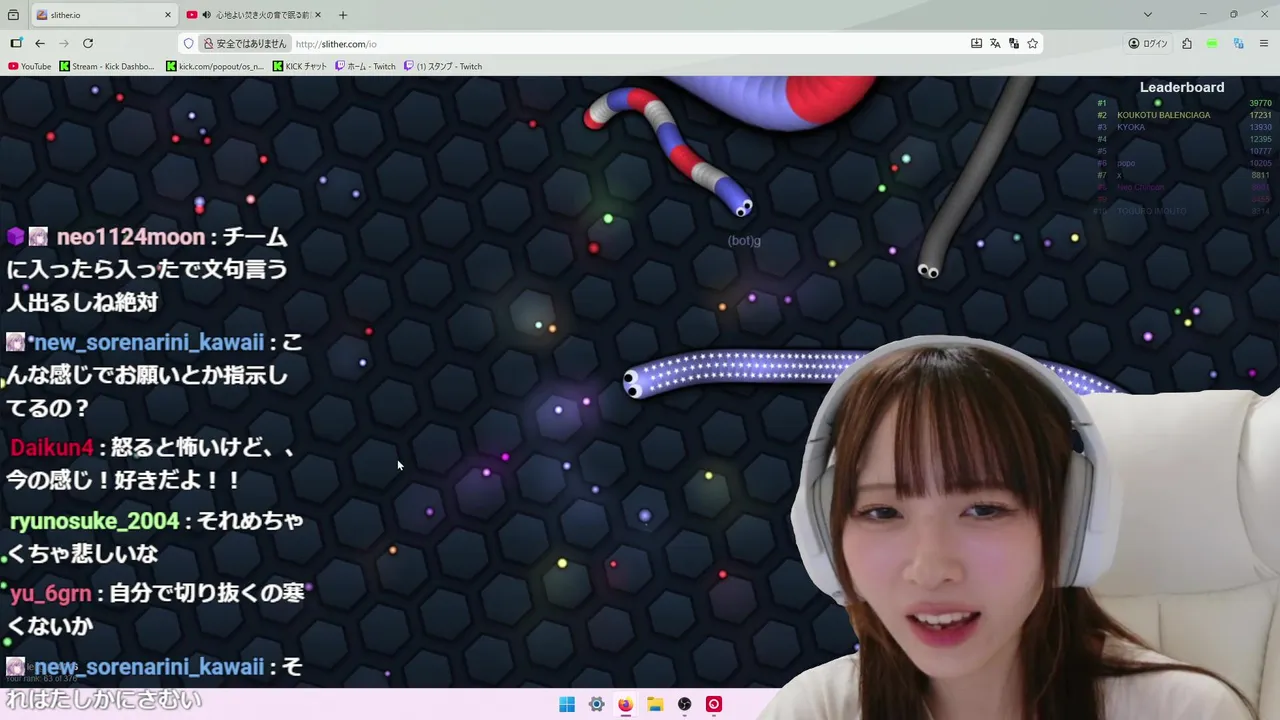Click chat username yu_6grn
Viewport: 1280px width, 720px height.
(50, 593)
